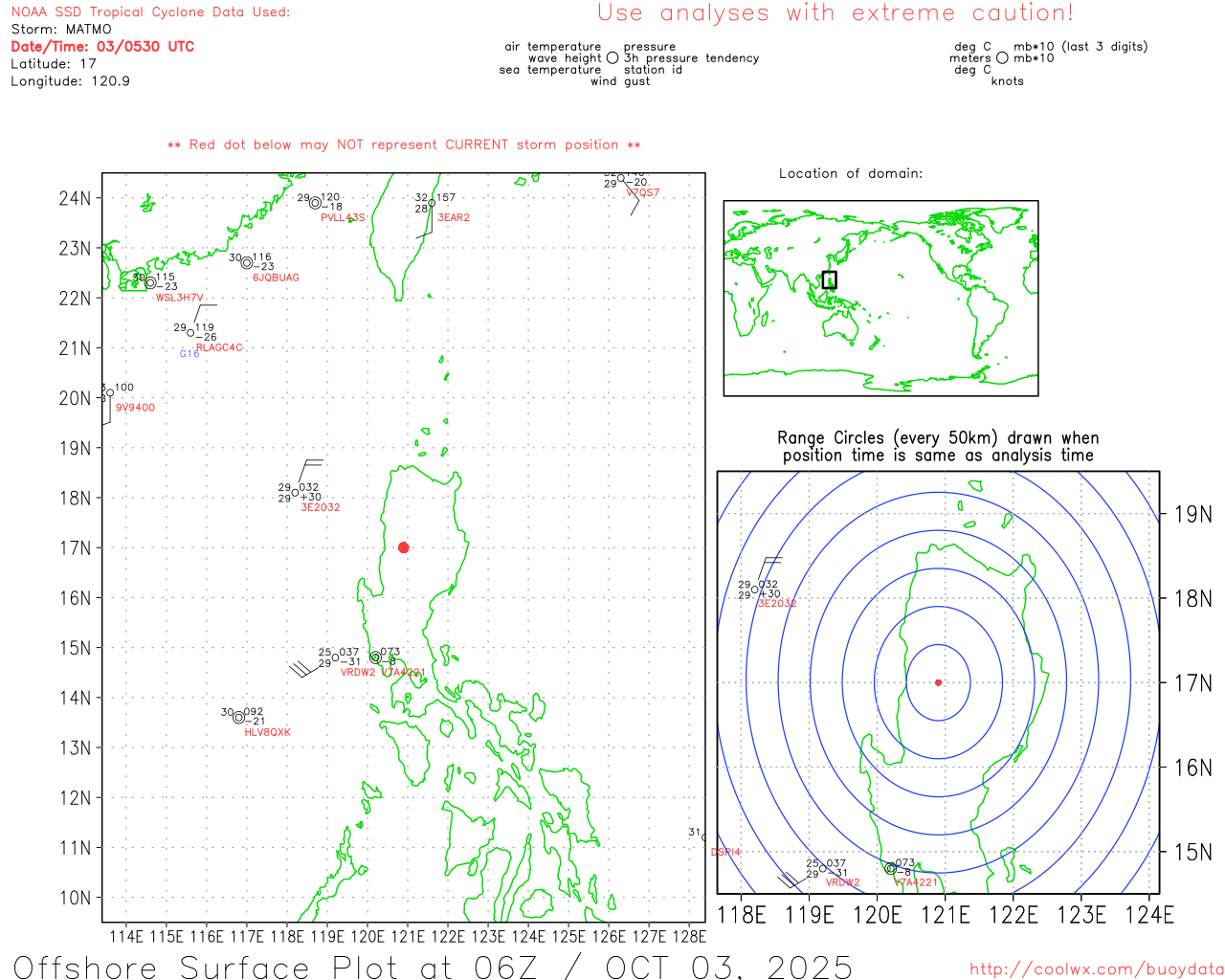The width and height of the screenshot is (1225, 980).
Task: Click the 'Latitude: 17' line
Action: click(x=54, y=64)
